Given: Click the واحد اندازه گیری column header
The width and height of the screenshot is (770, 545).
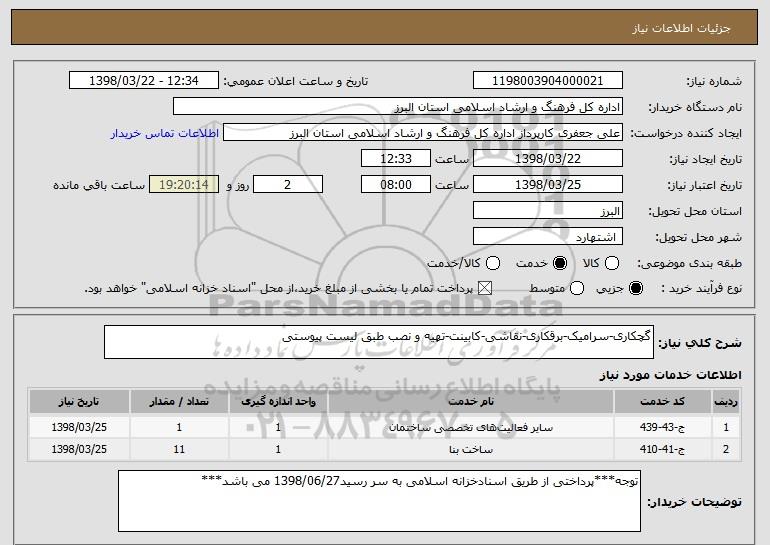Looking at the screenshot, I should click(x=278, y=402).
